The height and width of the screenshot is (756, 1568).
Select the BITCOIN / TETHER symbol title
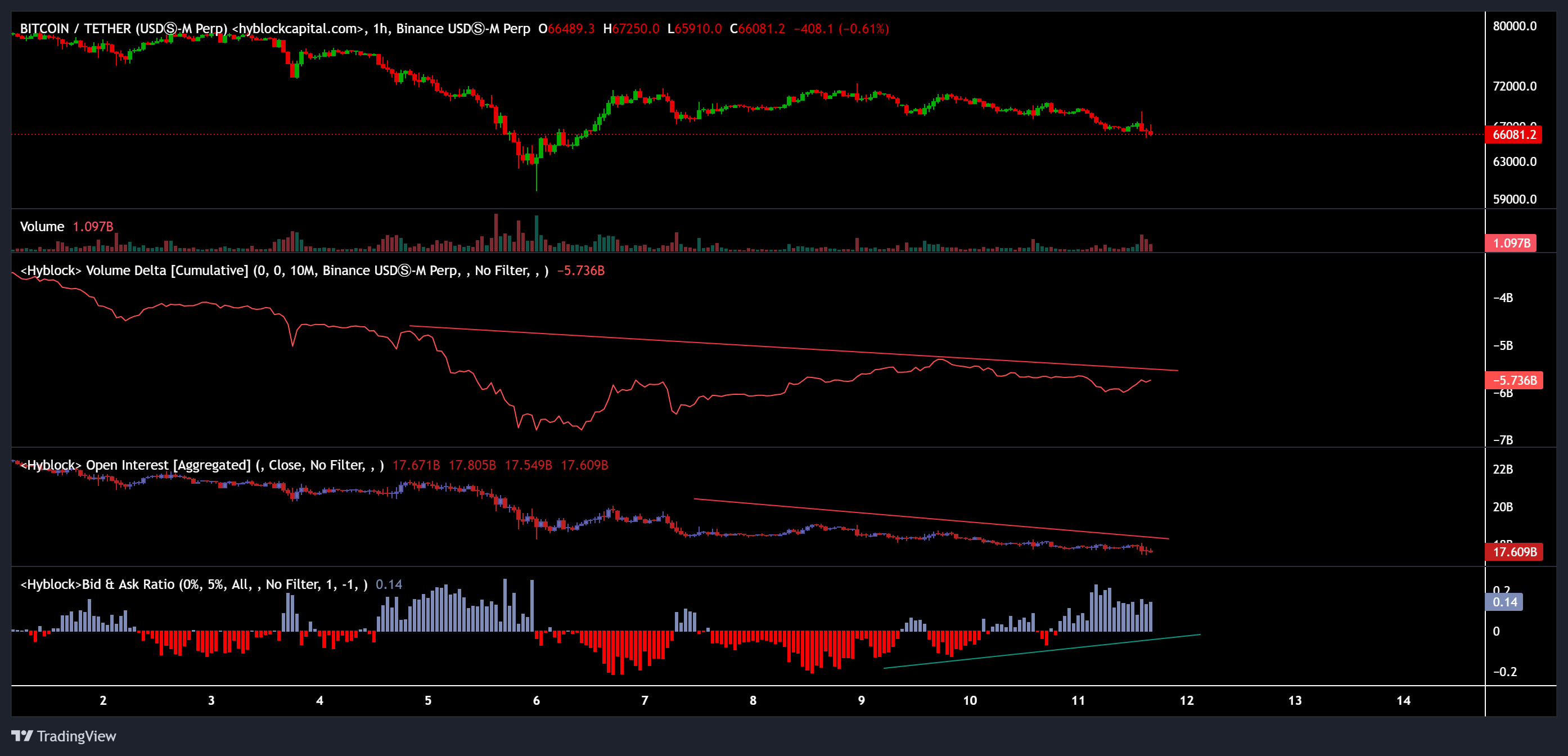[x=73, y=28]
